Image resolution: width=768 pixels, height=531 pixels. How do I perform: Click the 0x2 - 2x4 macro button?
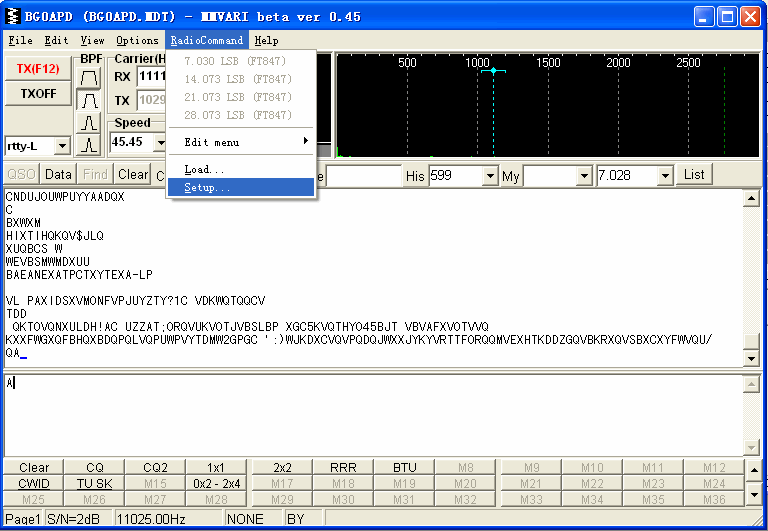click(x=216, y=483)
